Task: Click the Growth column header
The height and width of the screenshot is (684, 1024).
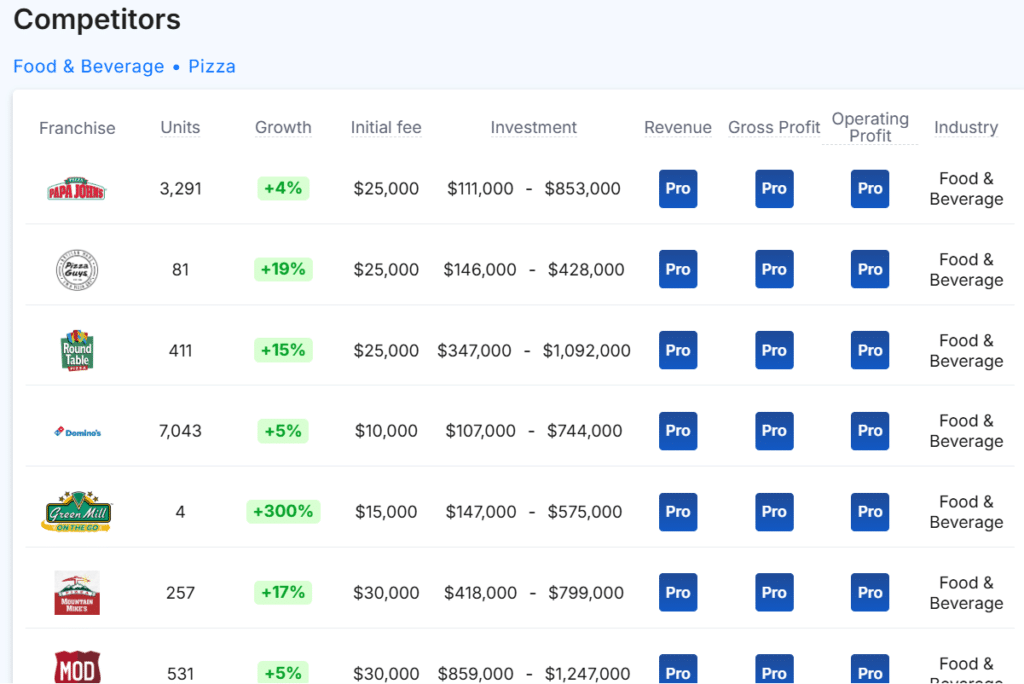Action: tap(283, 127)
